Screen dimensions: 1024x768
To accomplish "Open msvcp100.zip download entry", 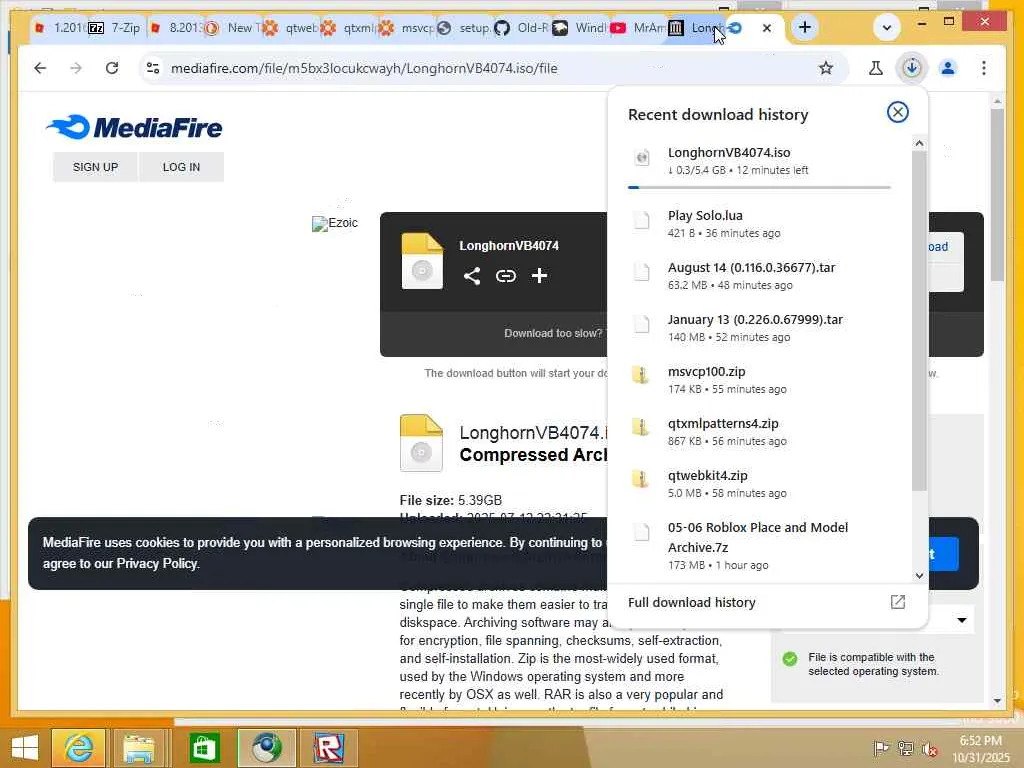I will coord(759,379).
